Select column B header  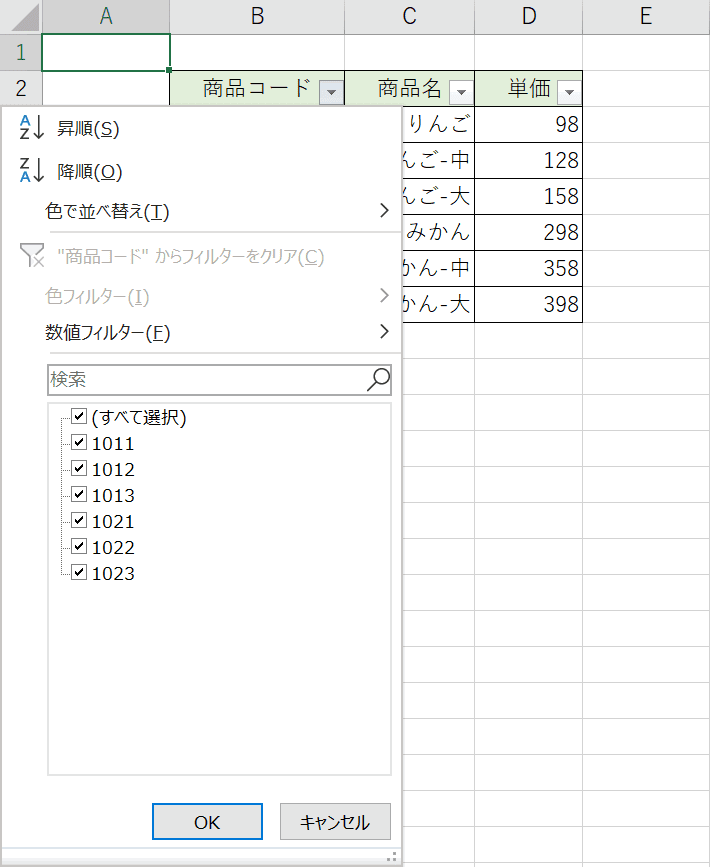(x=257, y=17)
